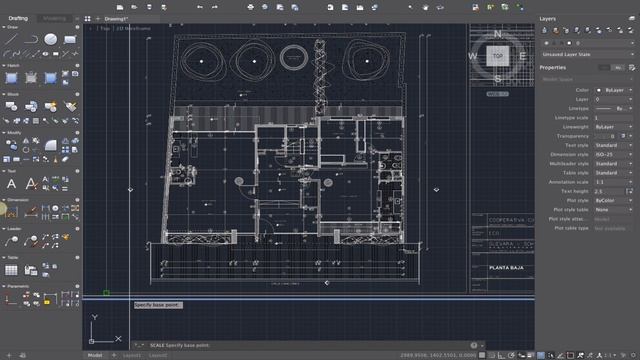Select the Line tool in Draw
The height and width of the screenshot is (360, 640).
coord(11,39)
